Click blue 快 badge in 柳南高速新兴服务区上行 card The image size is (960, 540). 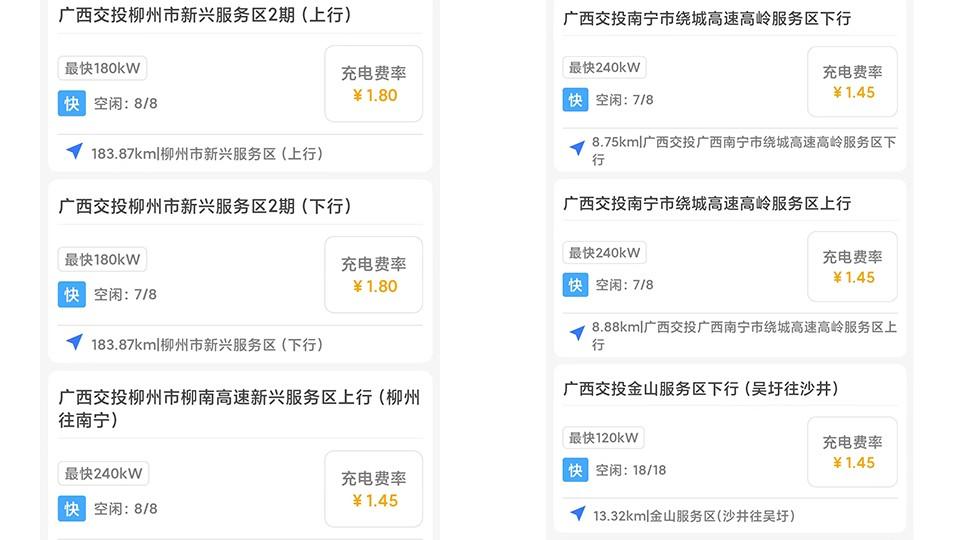tap(71, 508)
